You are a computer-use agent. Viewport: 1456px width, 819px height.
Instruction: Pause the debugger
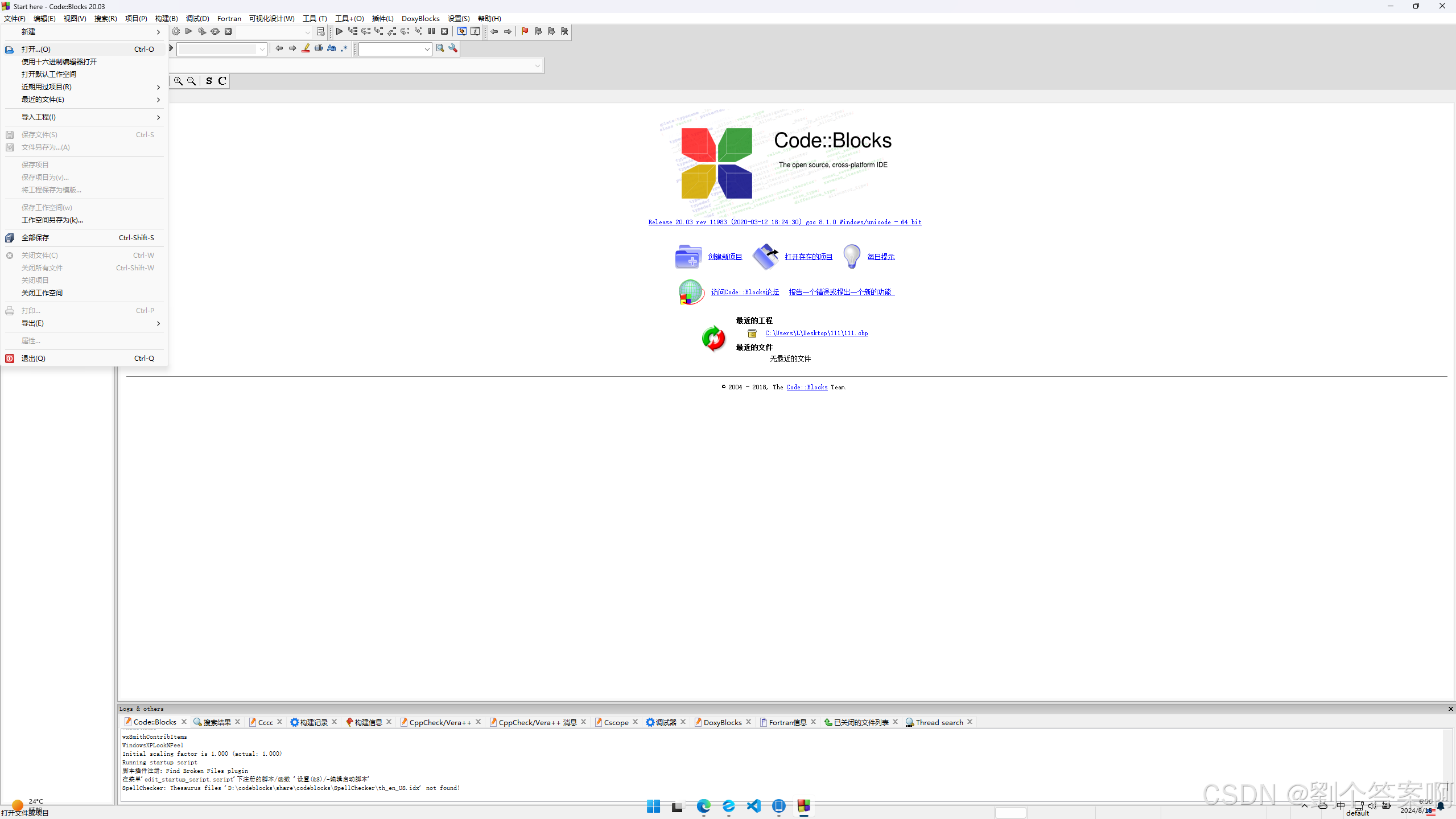[x=431, y=31]
